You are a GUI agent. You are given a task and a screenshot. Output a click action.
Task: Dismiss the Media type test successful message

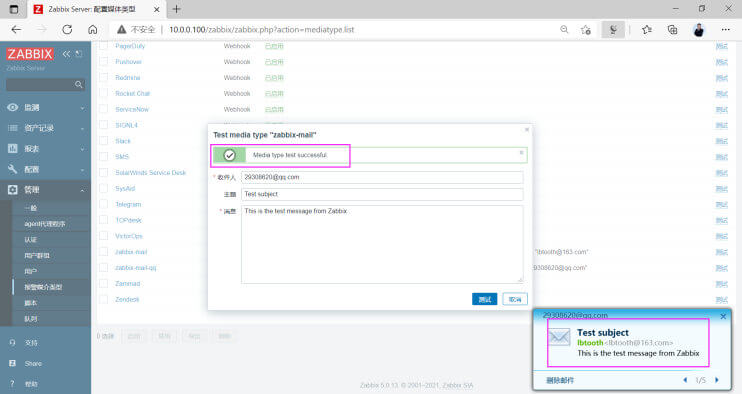521,153
